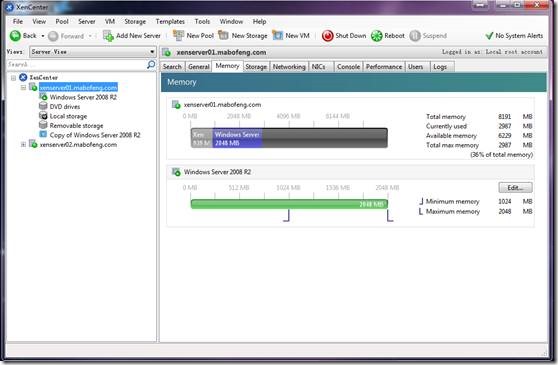Click the Local storage icon

coord(43,116)
